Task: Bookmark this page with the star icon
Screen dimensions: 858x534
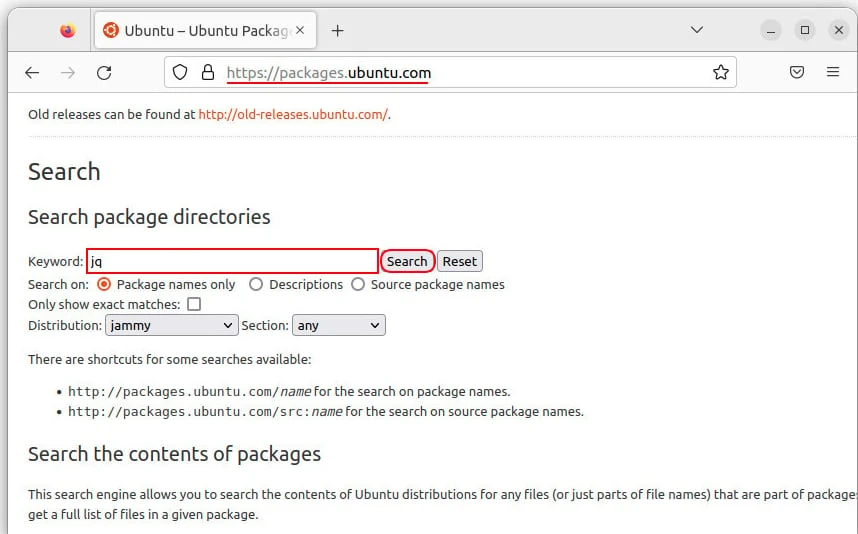Action: click(x=720, y=72)
